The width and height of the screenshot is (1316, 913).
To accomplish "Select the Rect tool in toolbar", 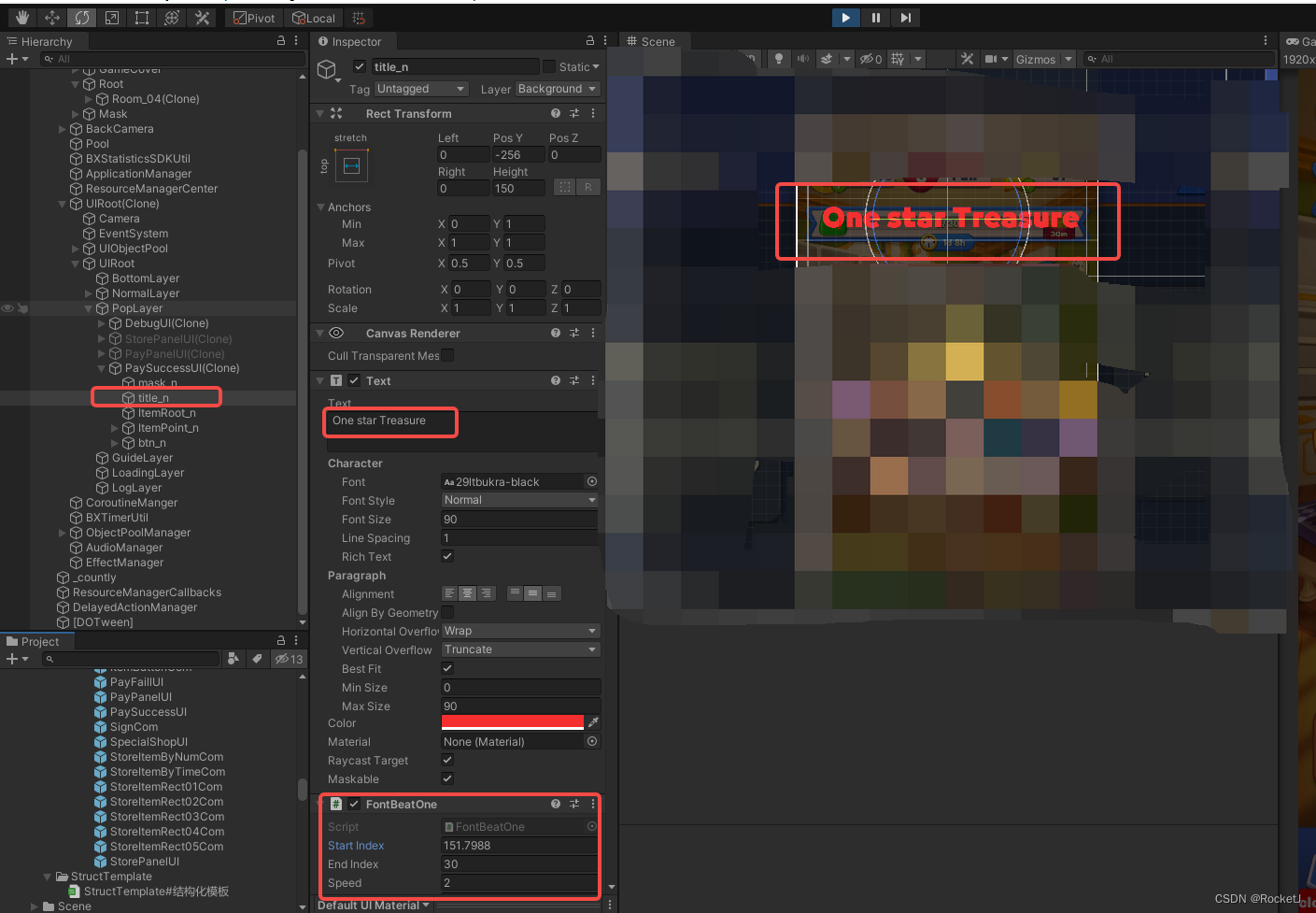I will pos(142,18).
